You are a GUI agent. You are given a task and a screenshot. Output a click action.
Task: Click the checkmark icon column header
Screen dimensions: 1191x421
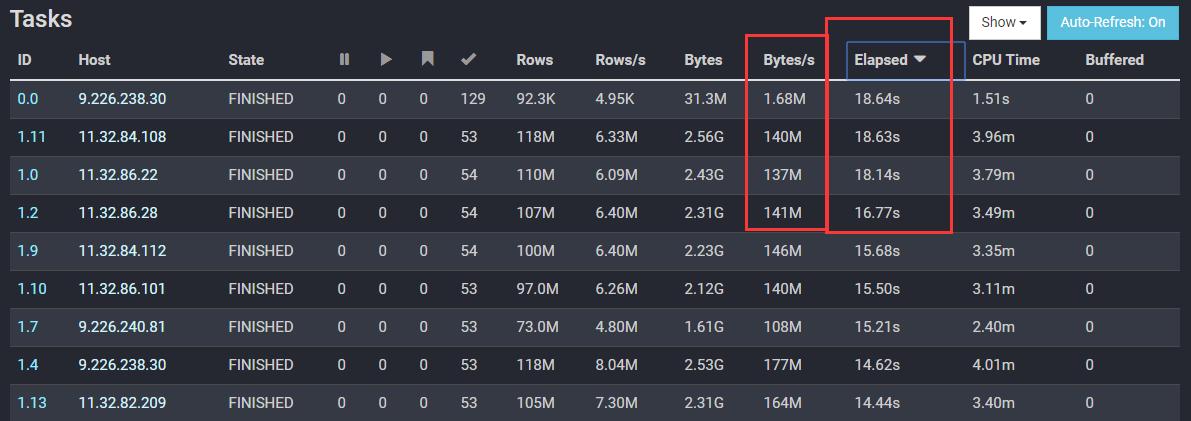(468, 60)
